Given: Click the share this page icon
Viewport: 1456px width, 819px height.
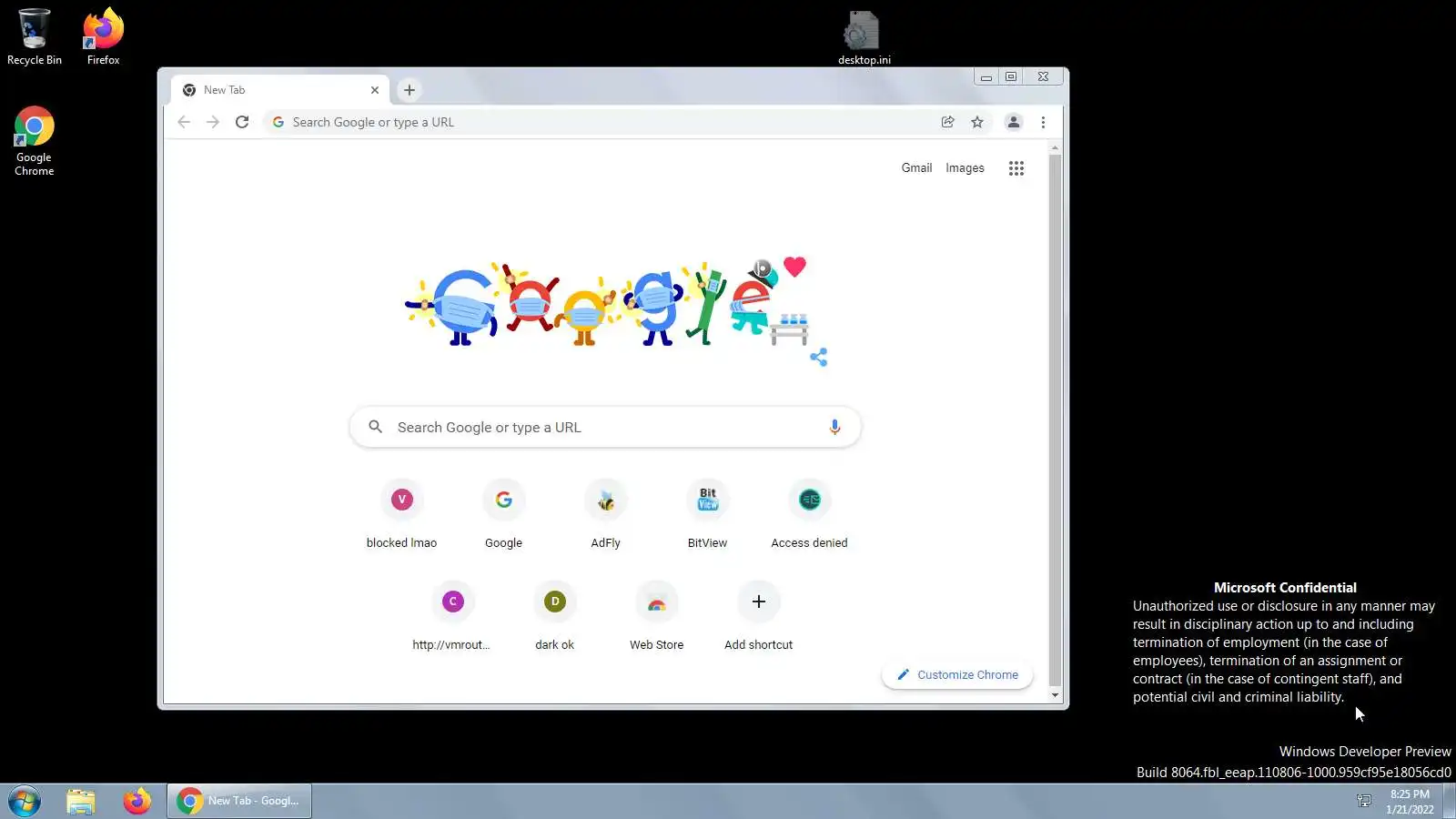Looking at the screenshot, I should pos(947,122).
